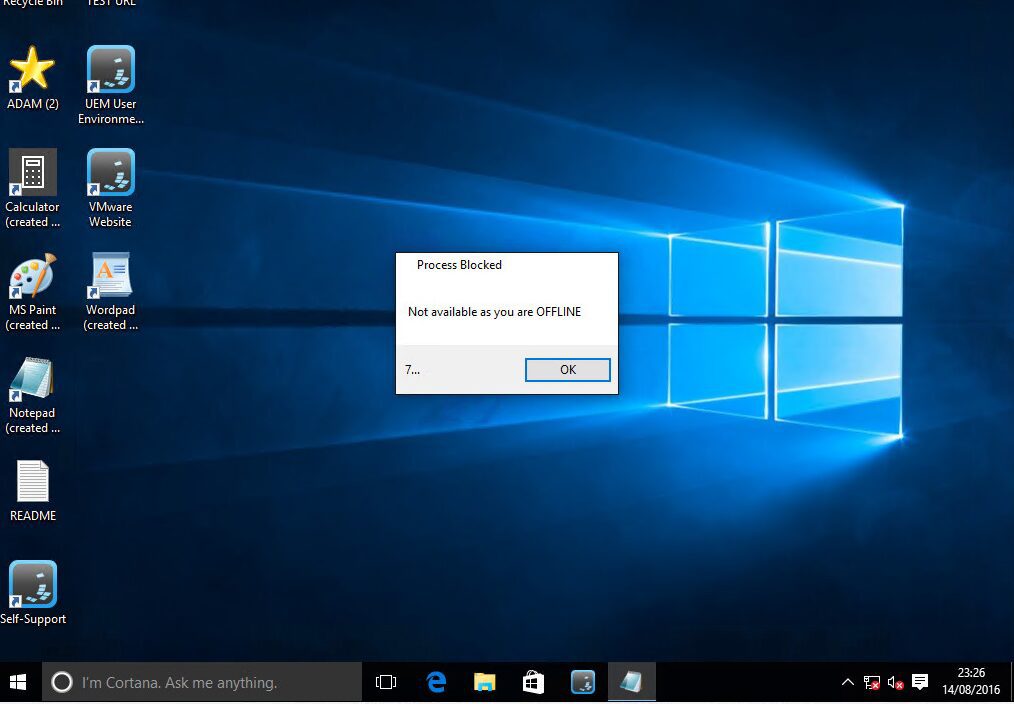
Task: Click the 'Not available as you are OFFLINE' message
Action: pos(494,312)
